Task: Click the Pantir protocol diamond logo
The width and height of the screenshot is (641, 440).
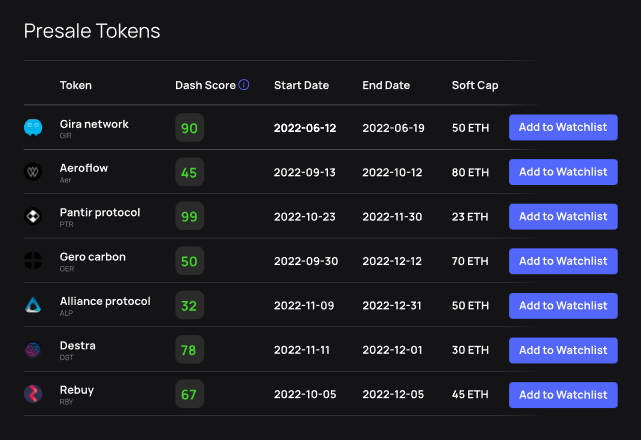Action: pos(33,216)
